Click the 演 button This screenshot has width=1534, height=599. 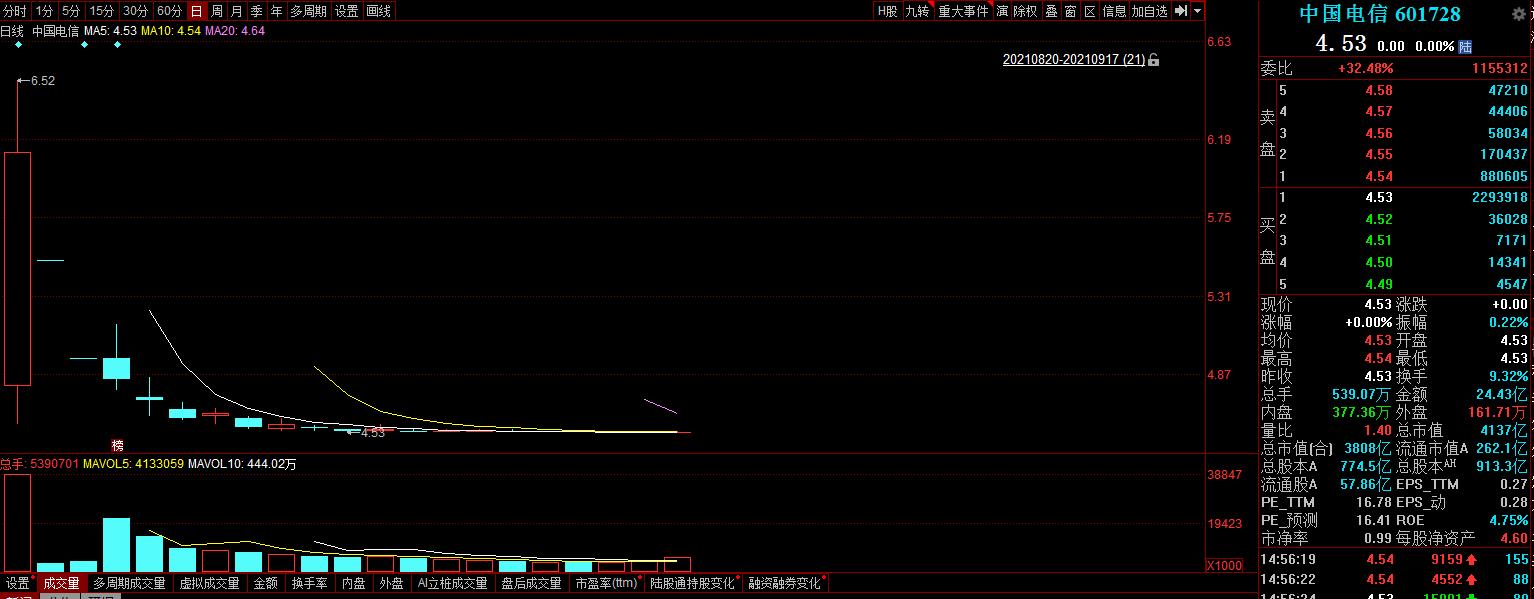click(1002, 11)
